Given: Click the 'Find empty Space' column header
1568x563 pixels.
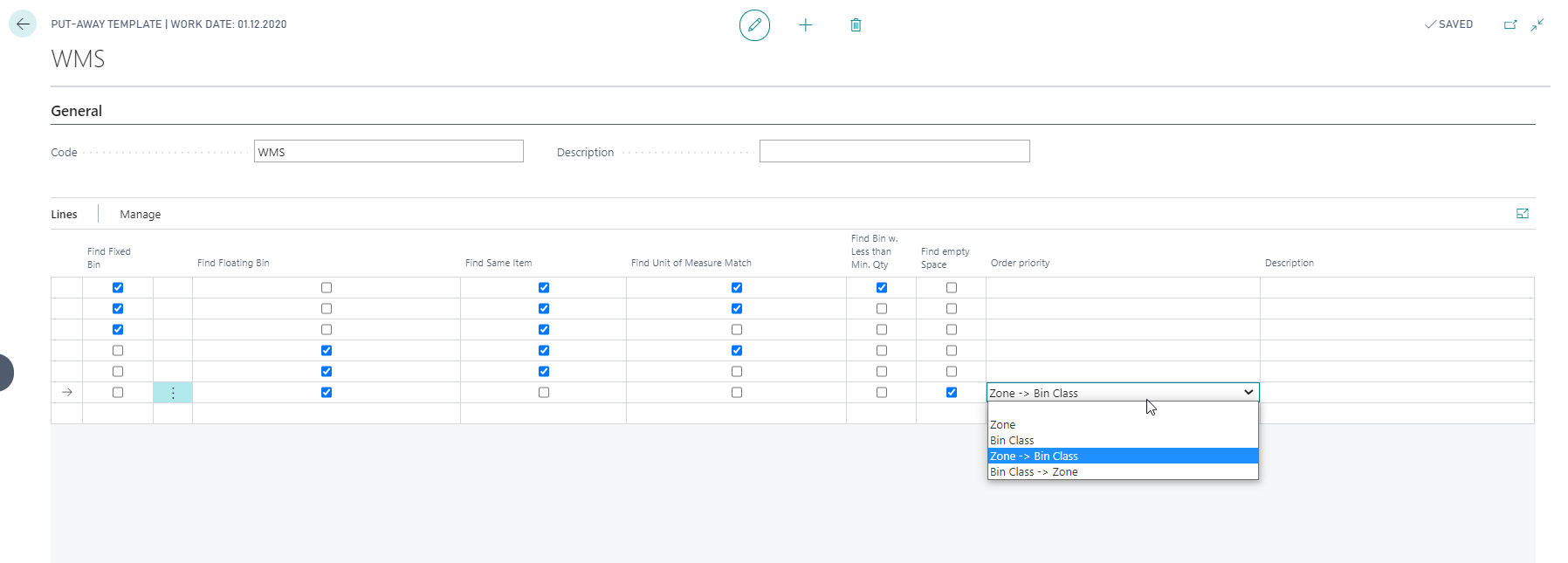Looking at the screenshot, I should [x=946, y=257].
